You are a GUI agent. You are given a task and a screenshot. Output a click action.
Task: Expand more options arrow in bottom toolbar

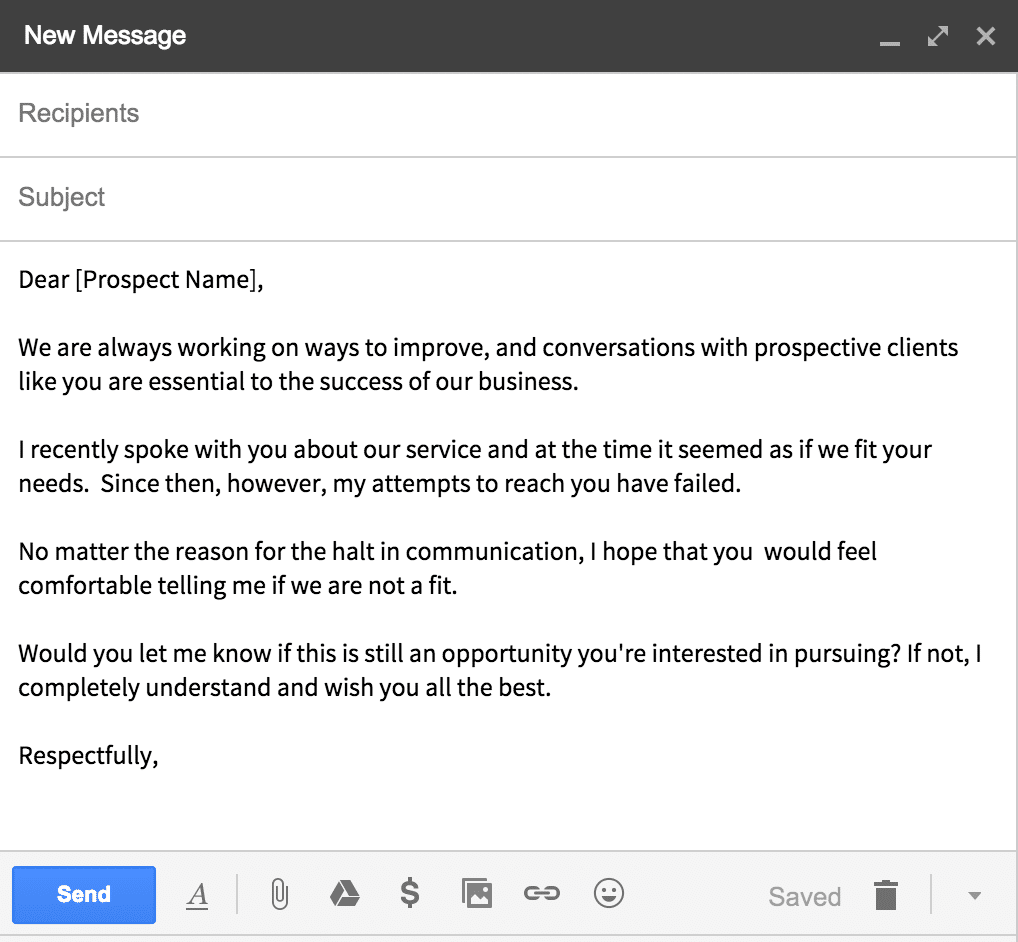tap(974, 896)
